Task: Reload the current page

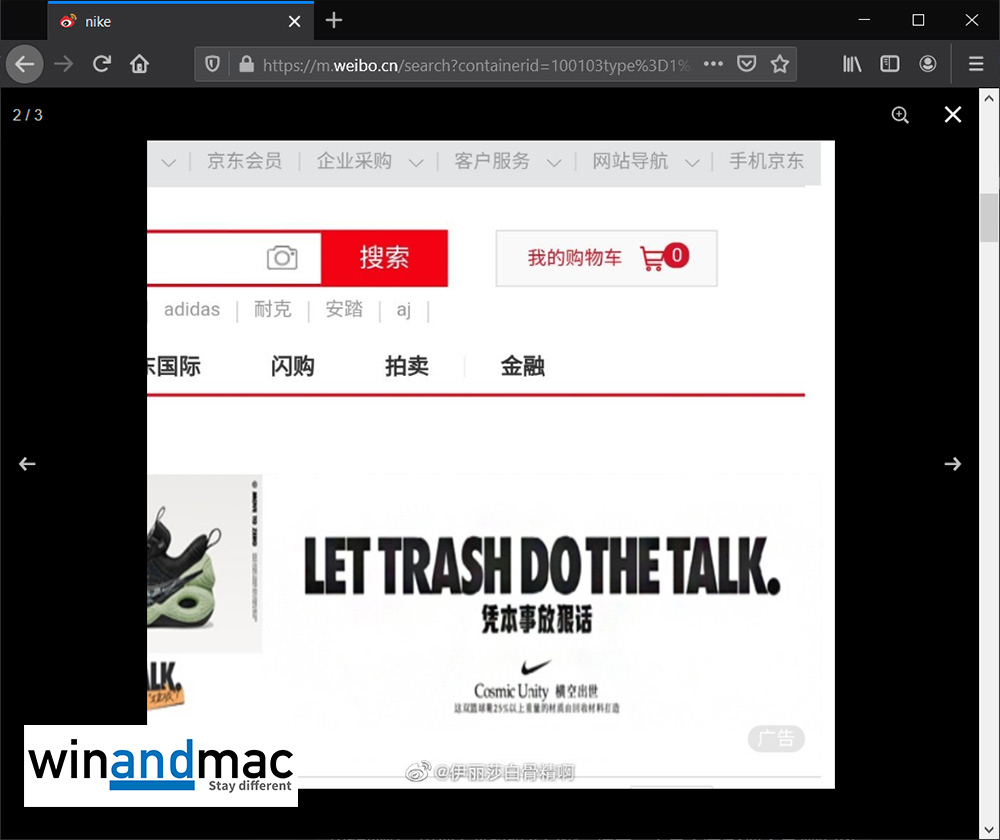Action: coord(101,64)
